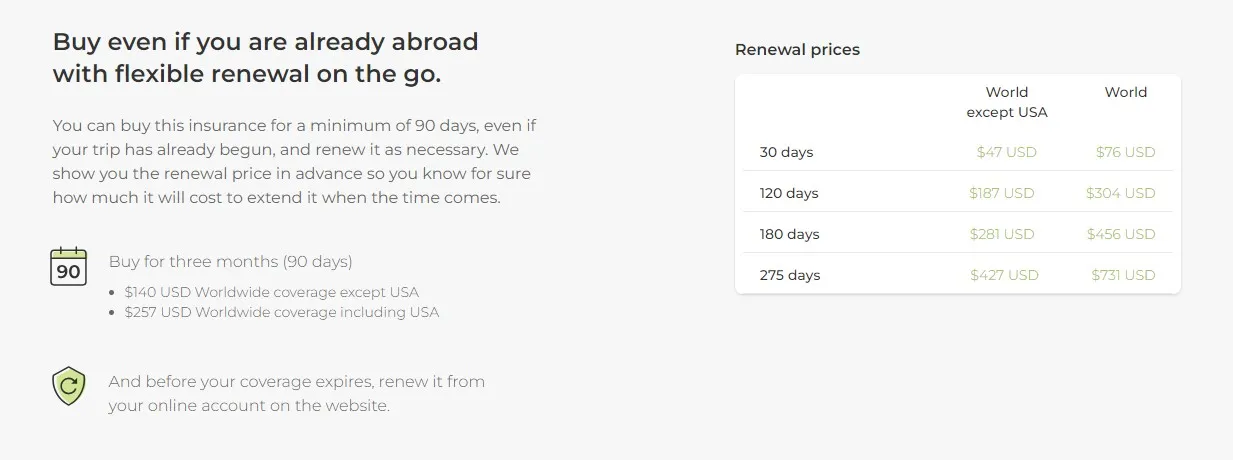Click the '275 days' row label

coord(789,275)
